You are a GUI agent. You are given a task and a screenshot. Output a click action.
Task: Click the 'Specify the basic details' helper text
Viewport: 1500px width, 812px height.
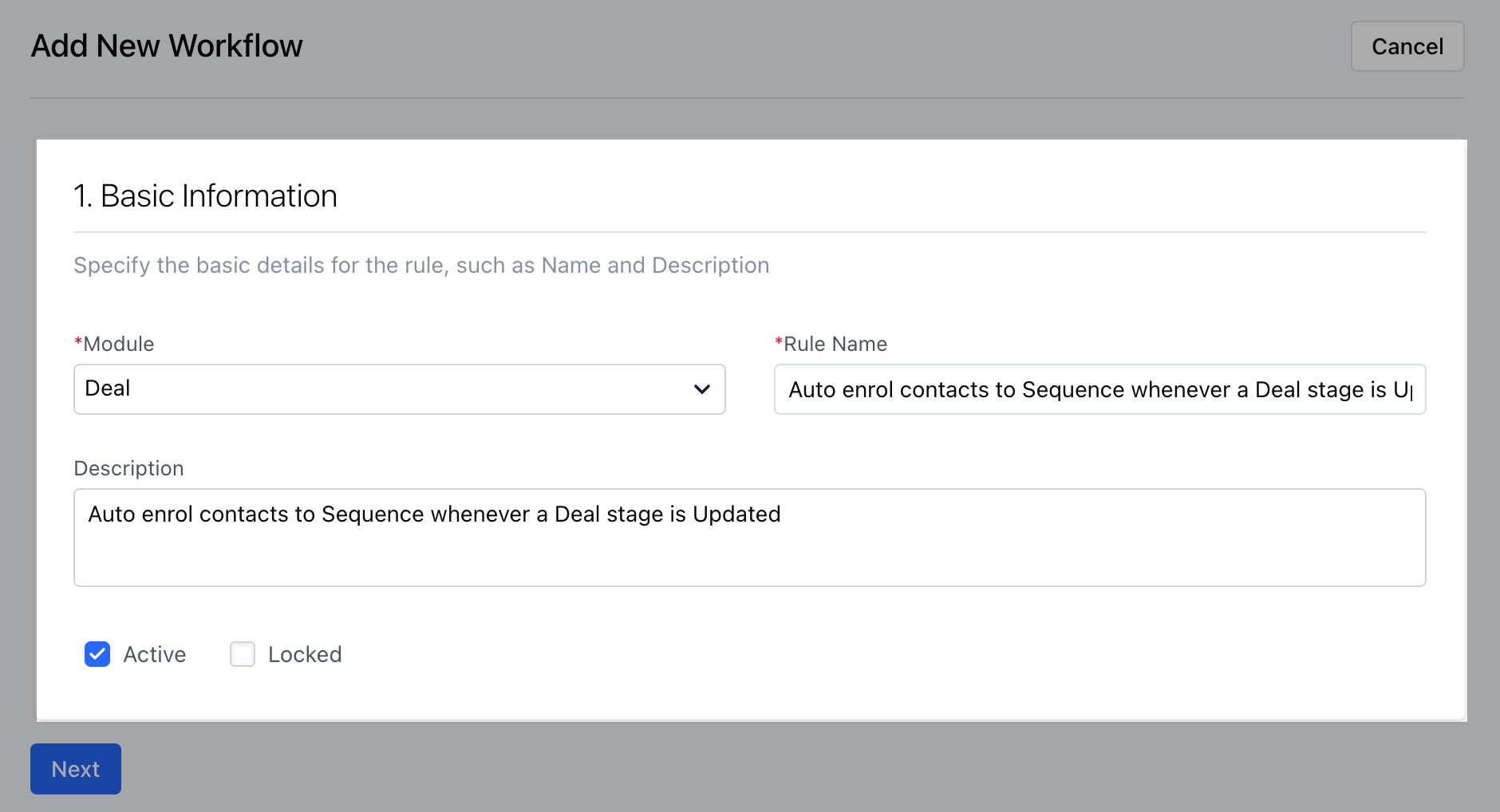tap(421, 266)
